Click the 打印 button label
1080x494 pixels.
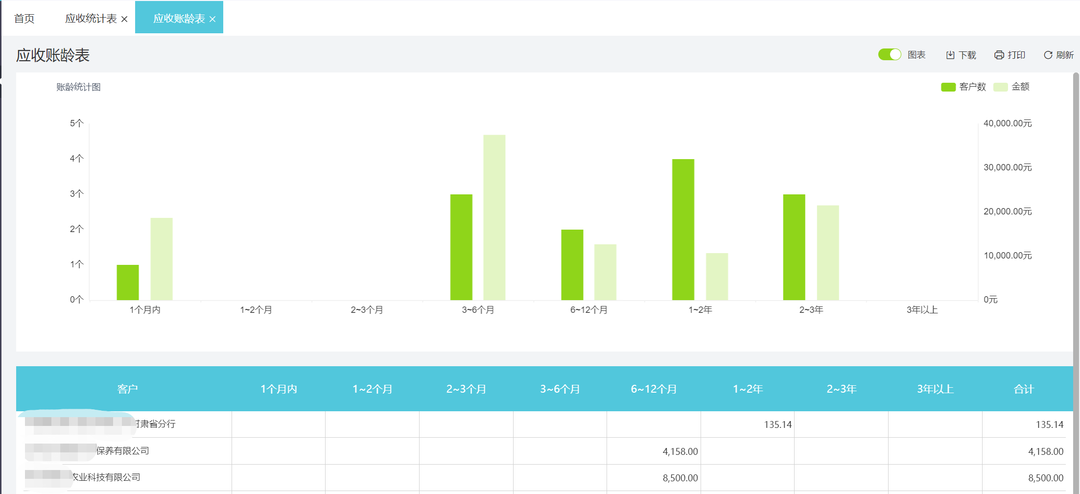[1016, 55]
